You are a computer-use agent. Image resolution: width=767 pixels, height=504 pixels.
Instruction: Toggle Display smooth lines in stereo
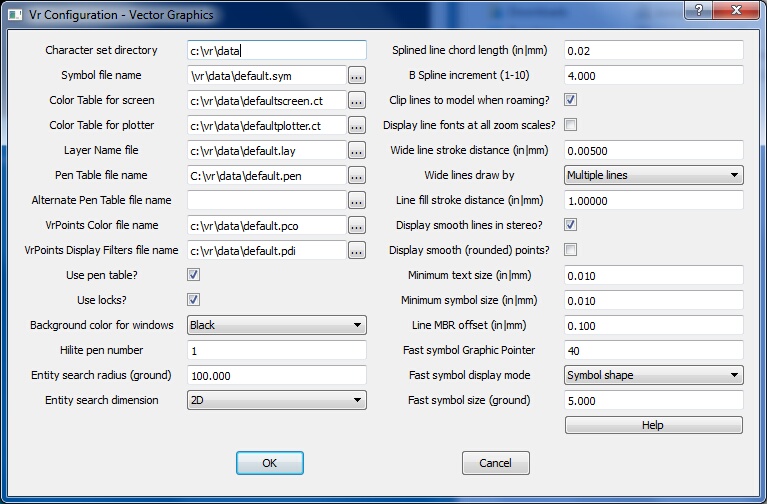pos(570,225)
